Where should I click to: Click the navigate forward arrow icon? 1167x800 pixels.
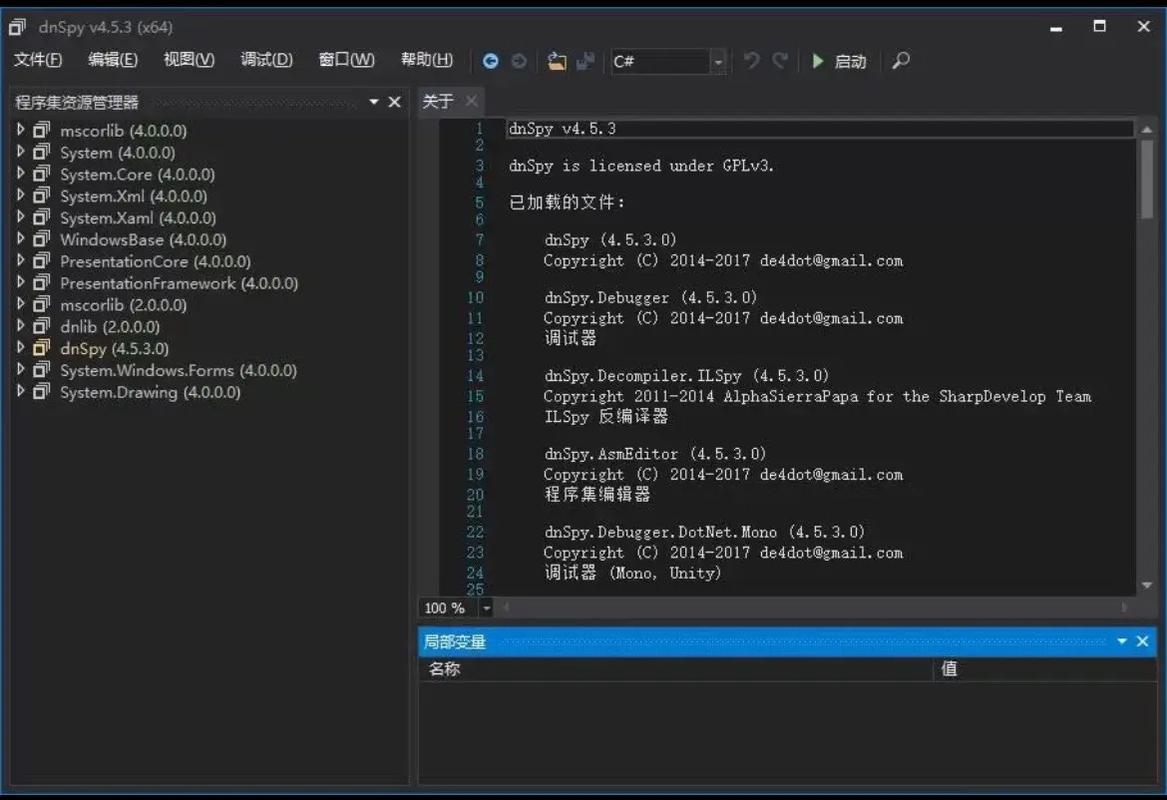[x=519, y=61]
